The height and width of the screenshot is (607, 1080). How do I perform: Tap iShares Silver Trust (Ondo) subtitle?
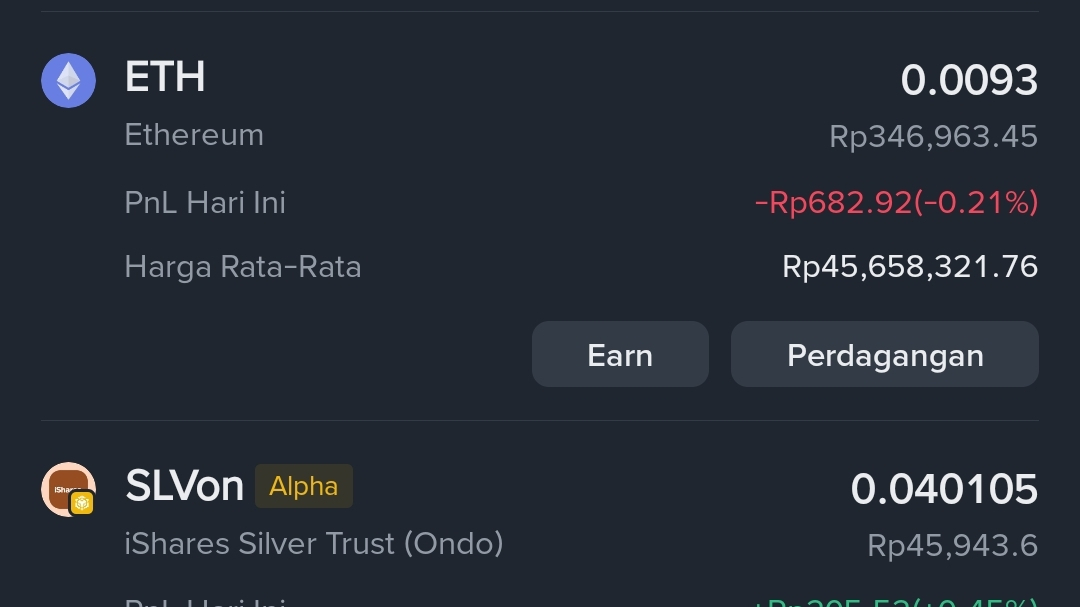coord(313,544)
